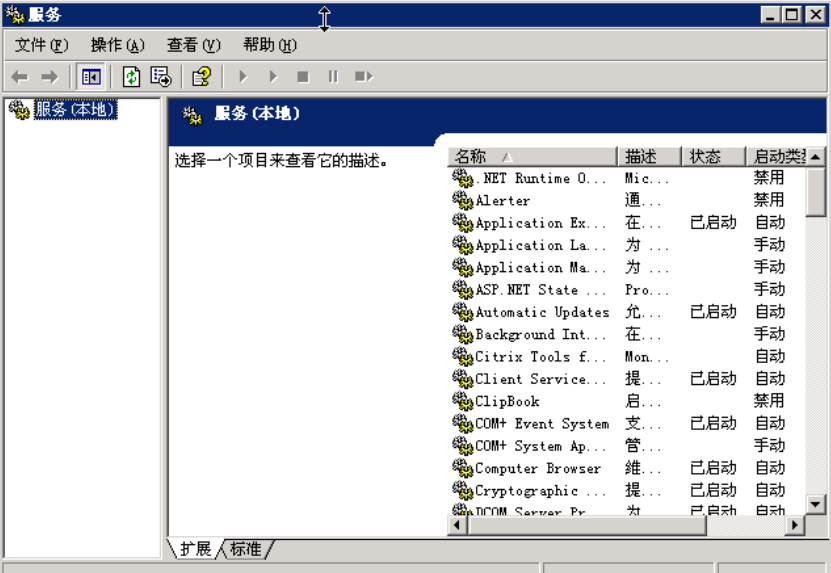
Task: Click the gear icon of Application Ma... service
Action: 462,267
